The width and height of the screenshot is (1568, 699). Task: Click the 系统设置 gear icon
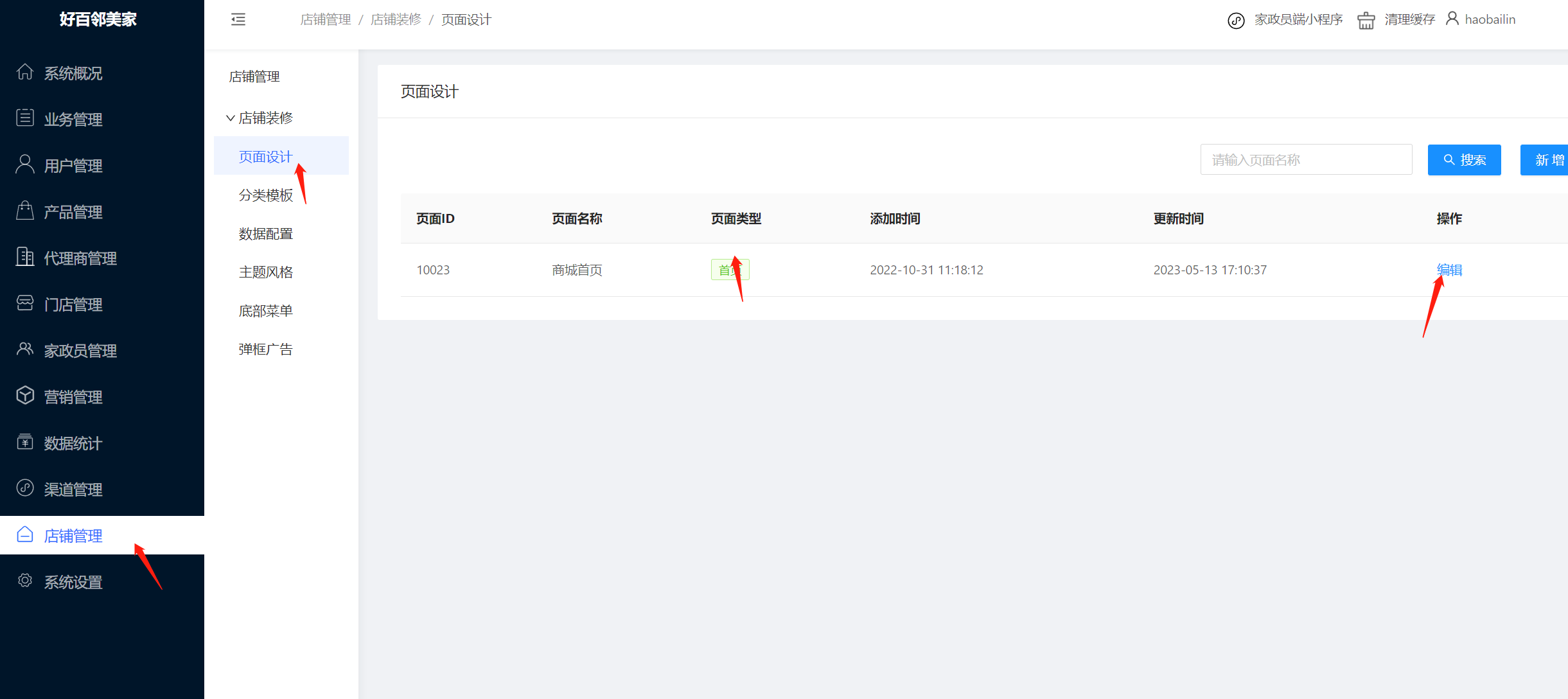25,581
